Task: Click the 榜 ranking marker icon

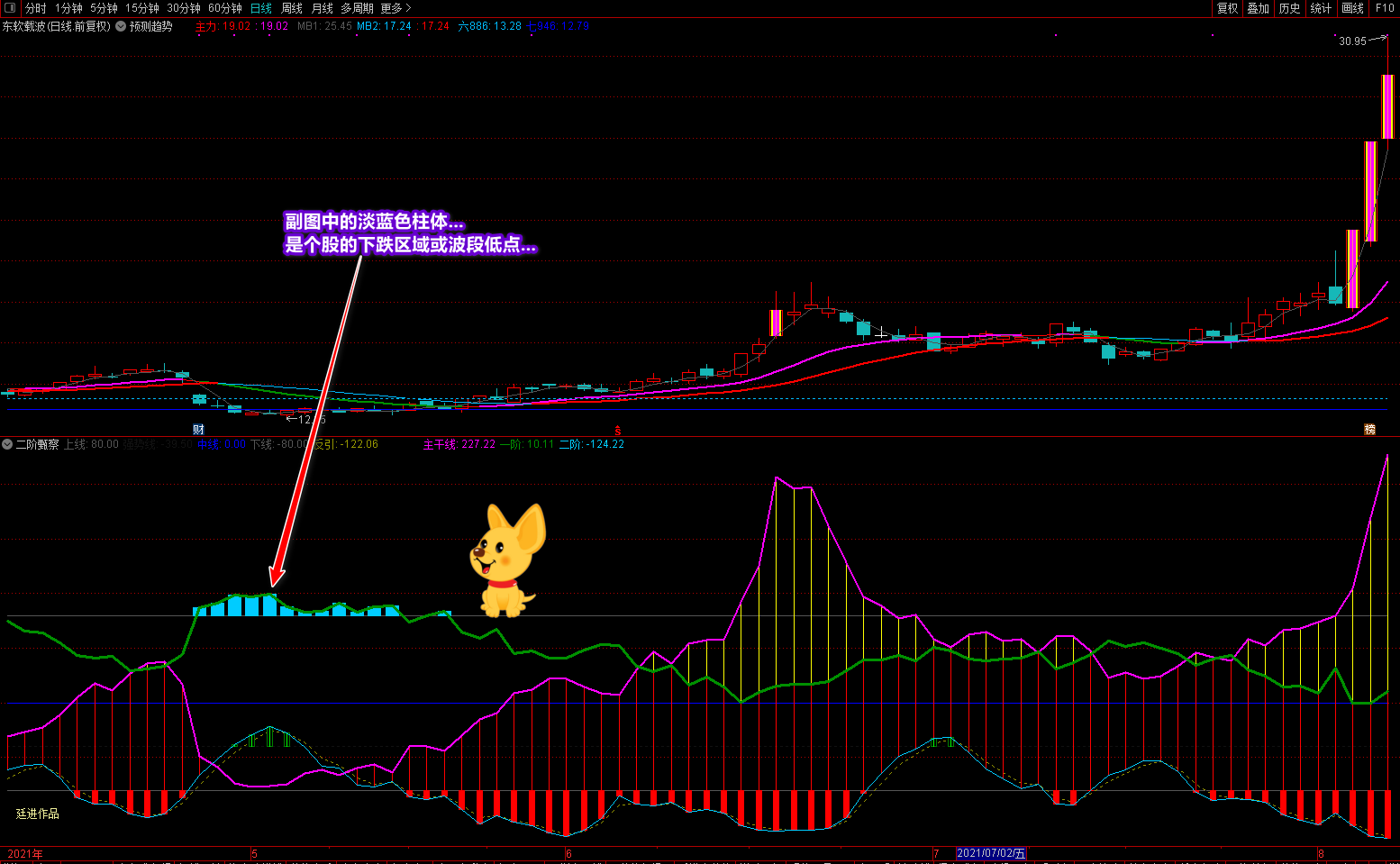Action: (1369, 430)
